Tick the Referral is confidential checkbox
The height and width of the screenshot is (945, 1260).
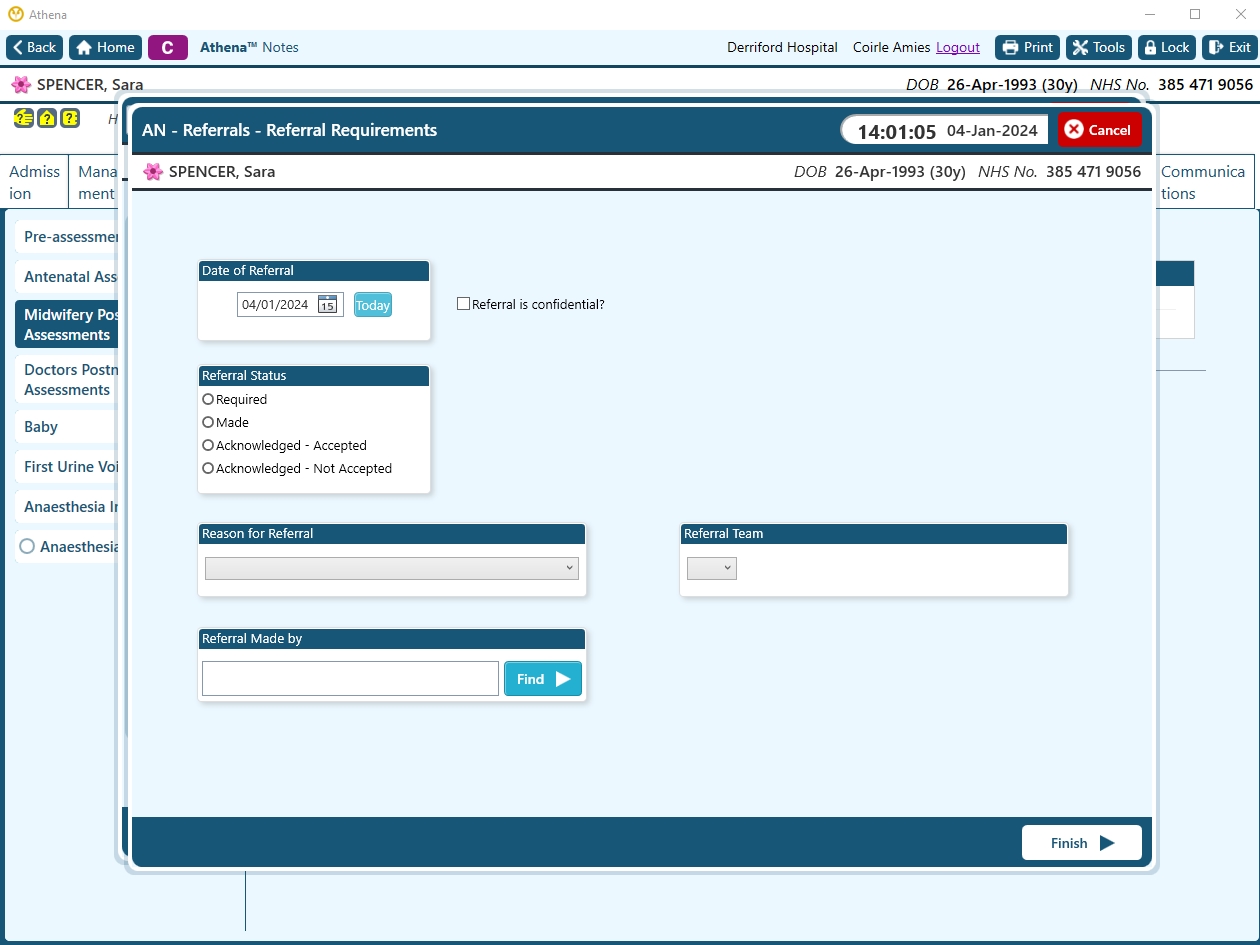point(463,304)
